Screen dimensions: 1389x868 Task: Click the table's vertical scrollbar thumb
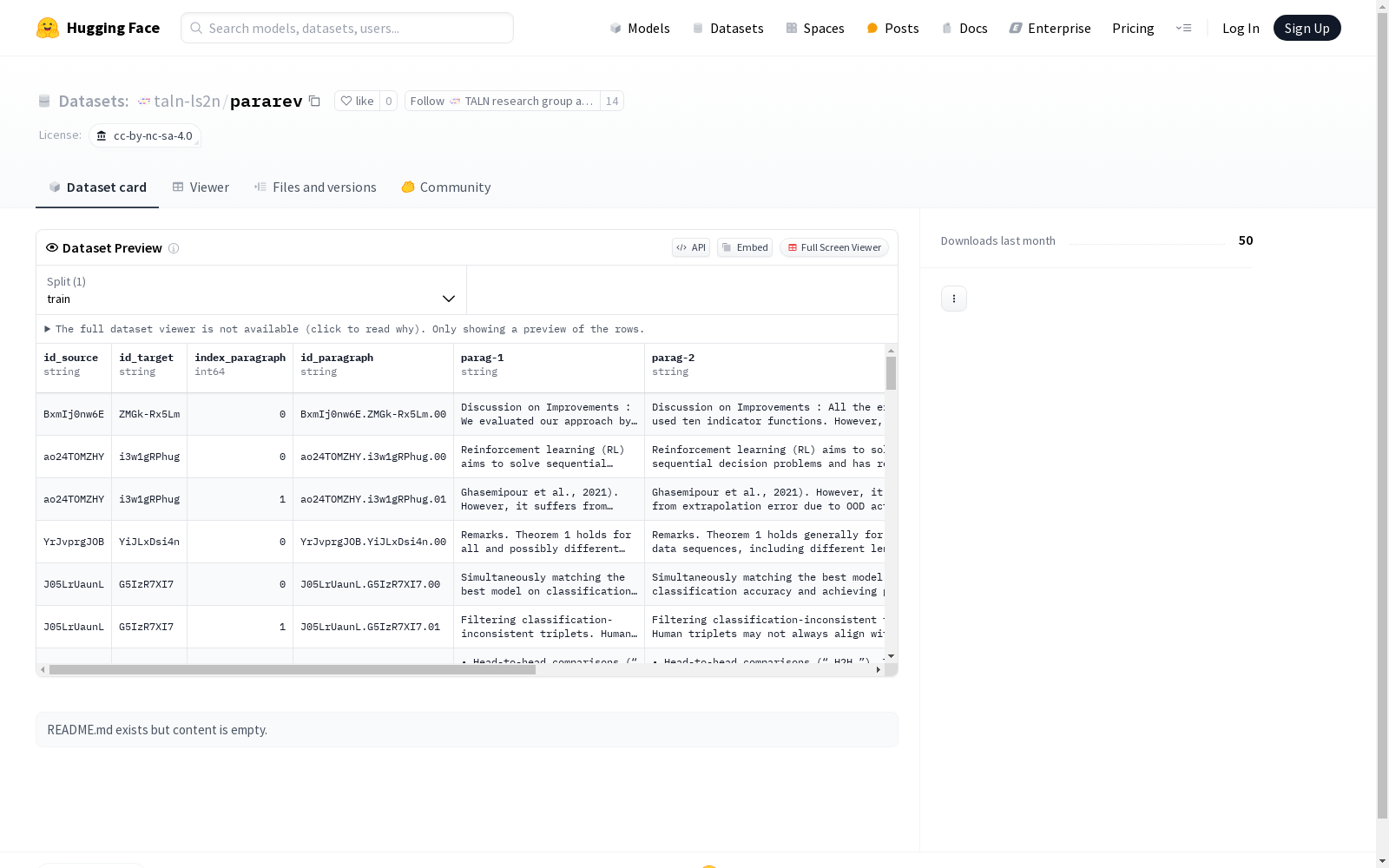pos(891,373)
